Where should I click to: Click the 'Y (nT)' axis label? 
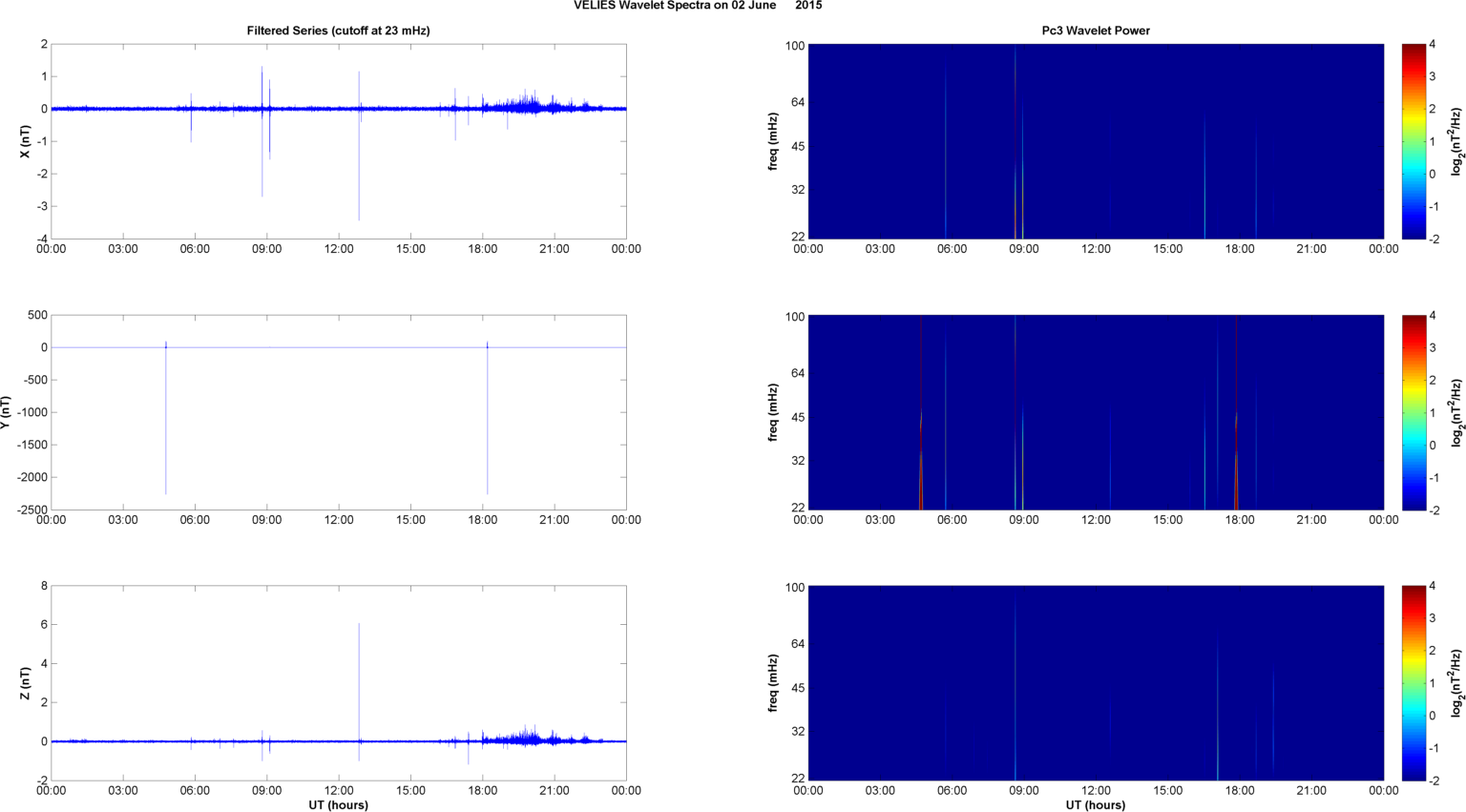tap(6, 412)
